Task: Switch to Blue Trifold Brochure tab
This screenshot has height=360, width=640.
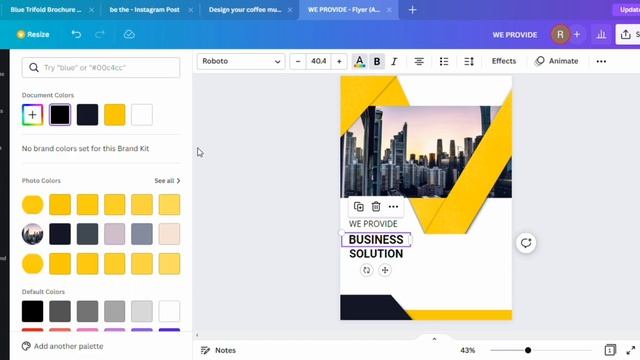Action: coord(46,9)
